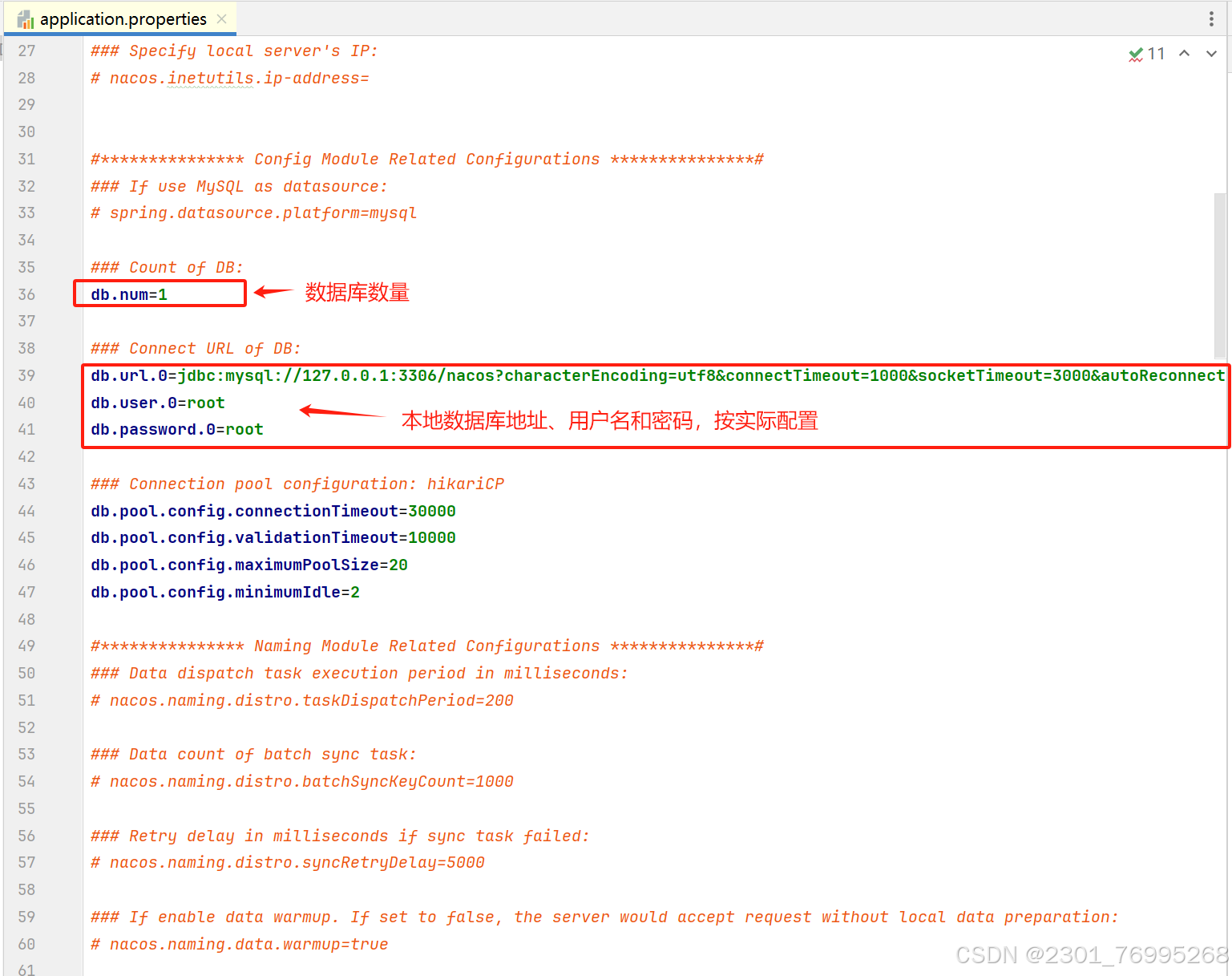Click the properties file icon in the tab
The height and width of the screenshot is (976, 1232).
click(26, 19)
